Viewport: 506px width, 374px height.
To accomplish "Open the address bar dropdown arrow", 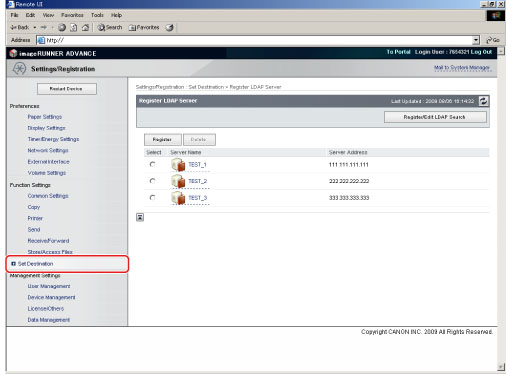I will tap(476, 40).
